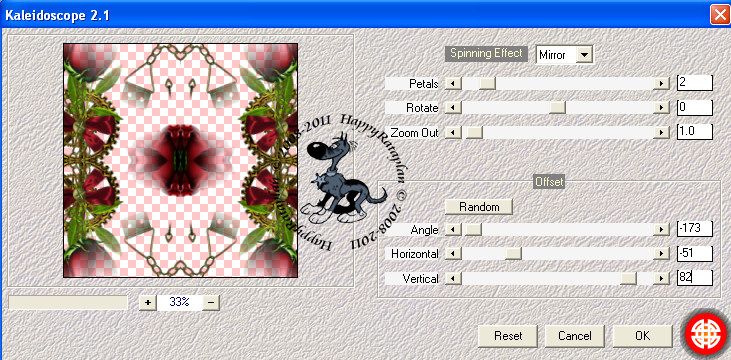731x360 pixels.
Task: Click the Petals slider right arrow
Action: tap(661, 83)
